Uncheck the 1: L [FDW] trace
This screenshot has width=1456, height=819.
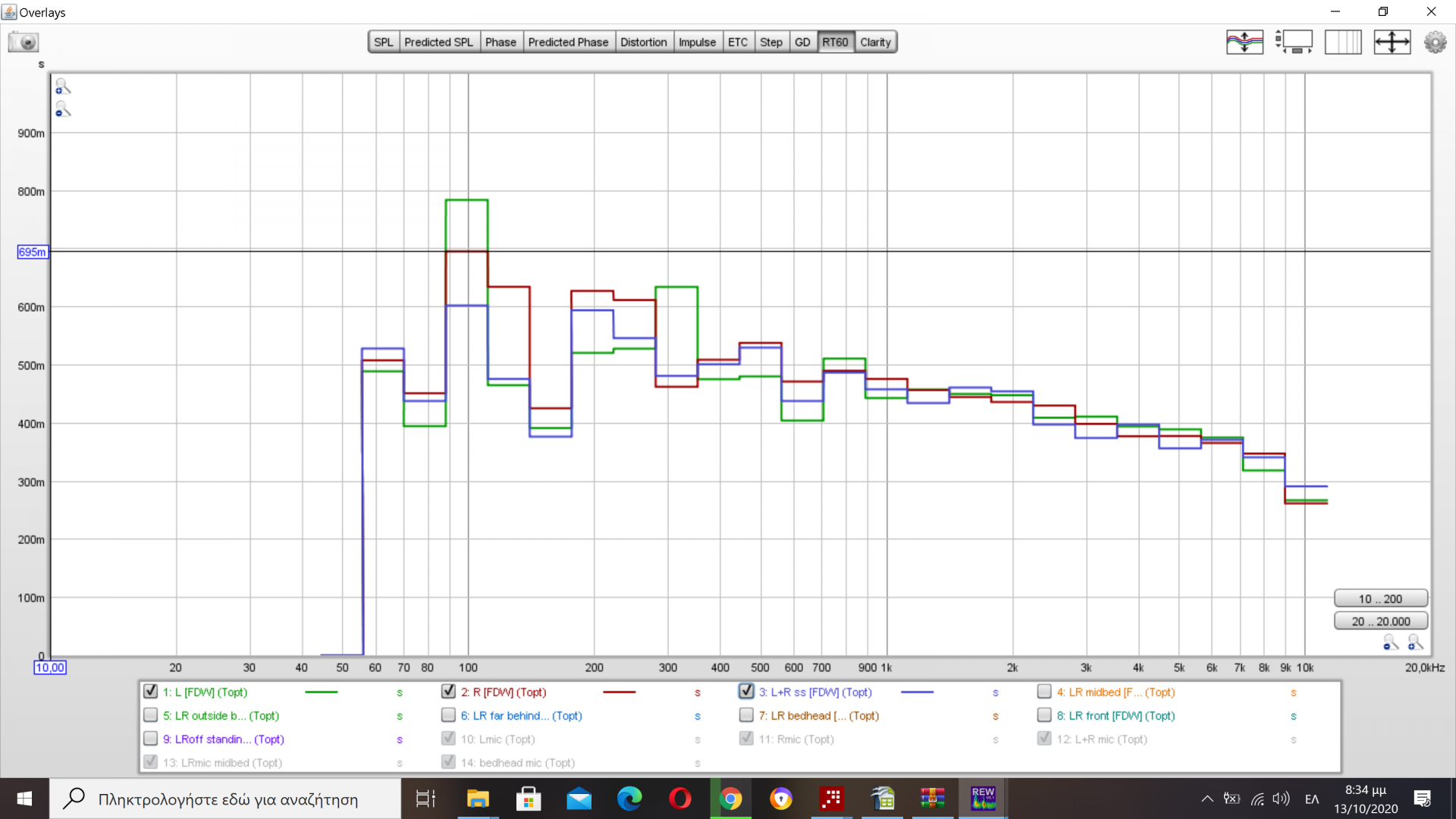click(x=150, y=692)
